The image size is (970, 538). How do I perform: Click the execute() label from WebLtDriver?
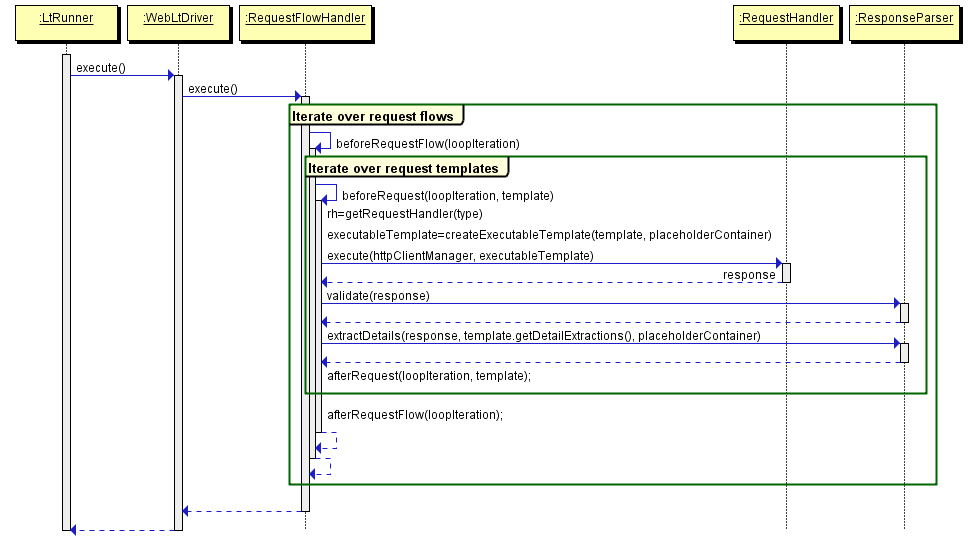coord(213,89)
